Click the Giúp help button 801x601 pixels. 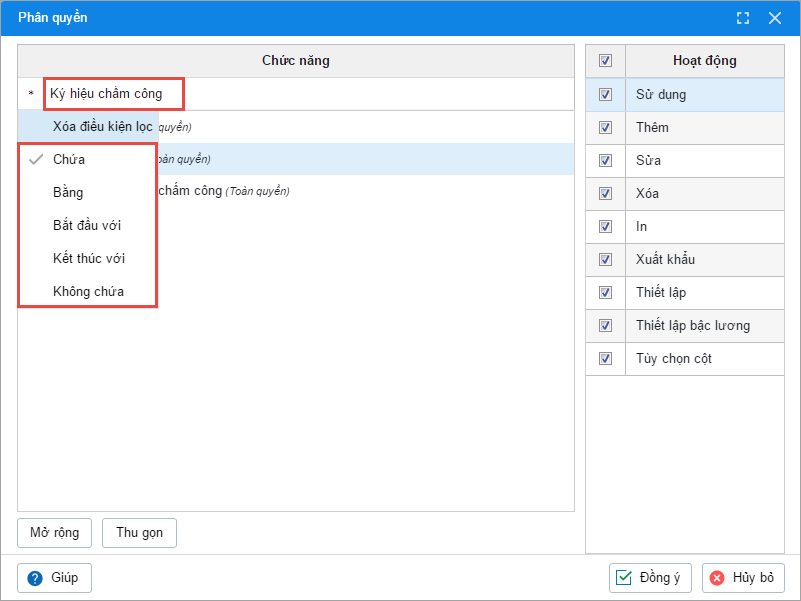point(55,578)
